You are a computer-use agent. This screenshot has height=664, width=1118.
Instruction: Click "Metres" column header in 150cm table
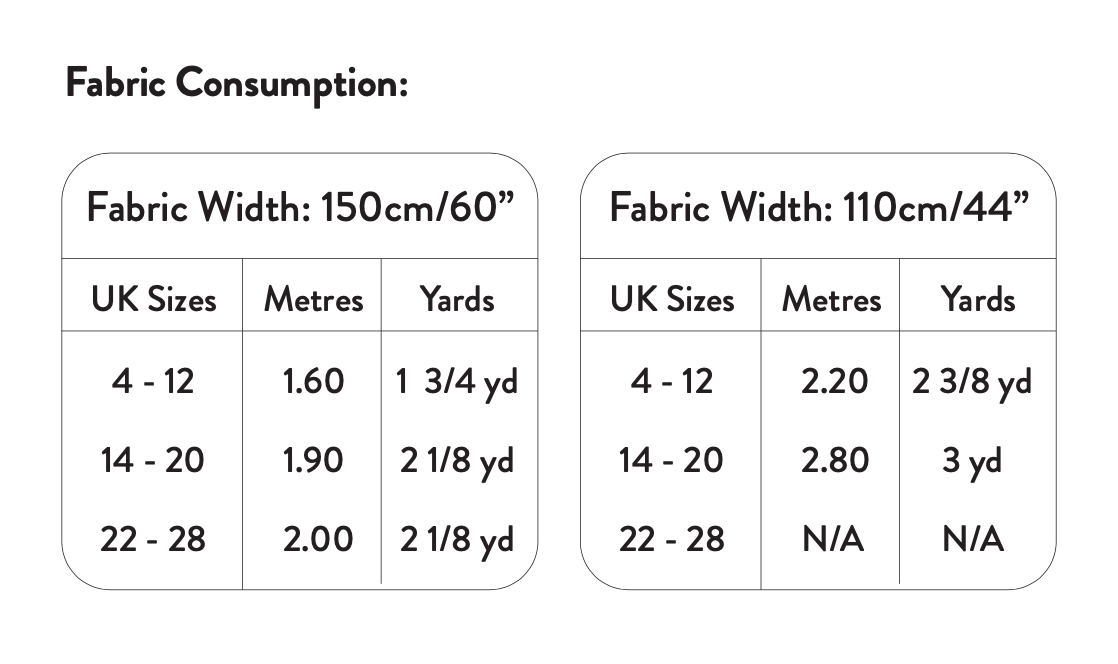click(x=313, y=299)
